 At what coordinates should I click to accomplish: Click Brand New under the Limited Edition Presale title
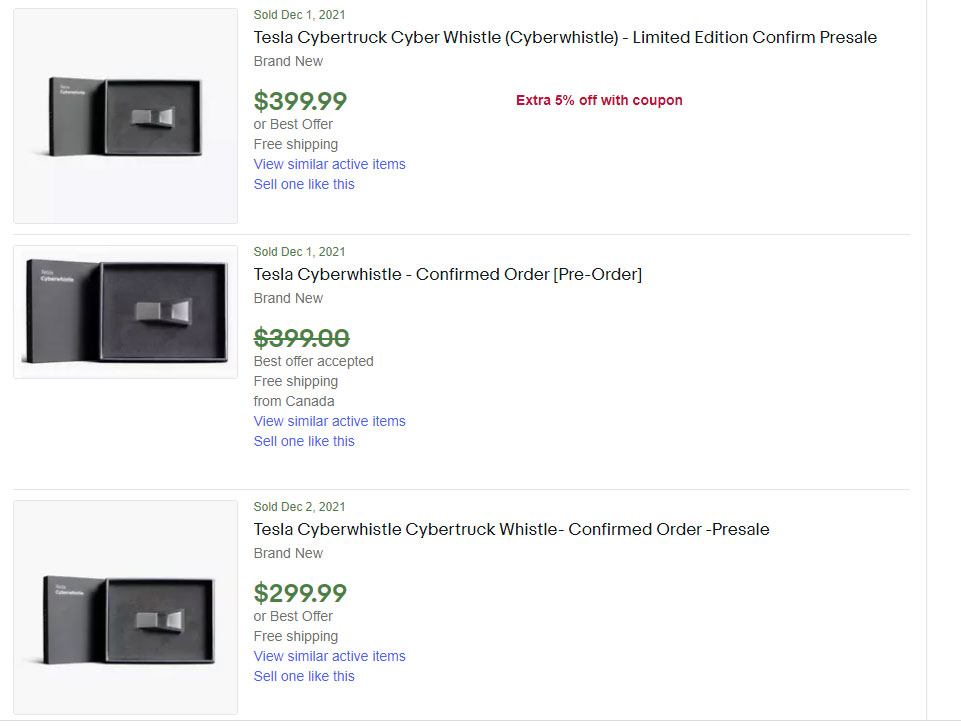point(288,61)
